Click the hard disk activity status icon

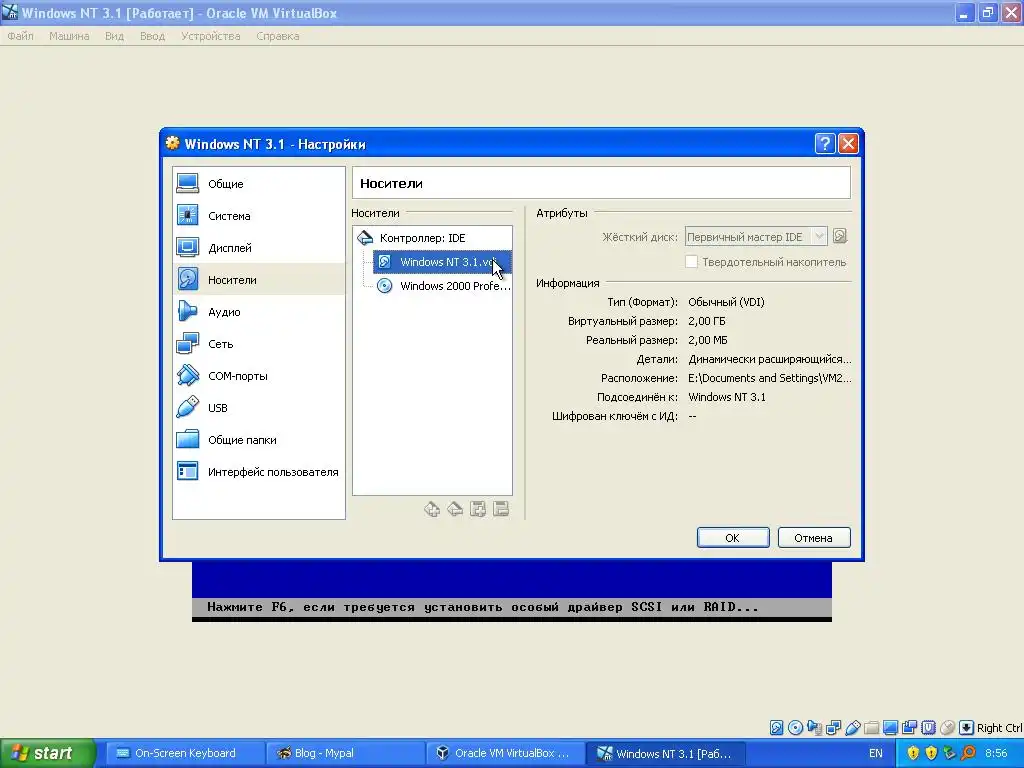776,728
